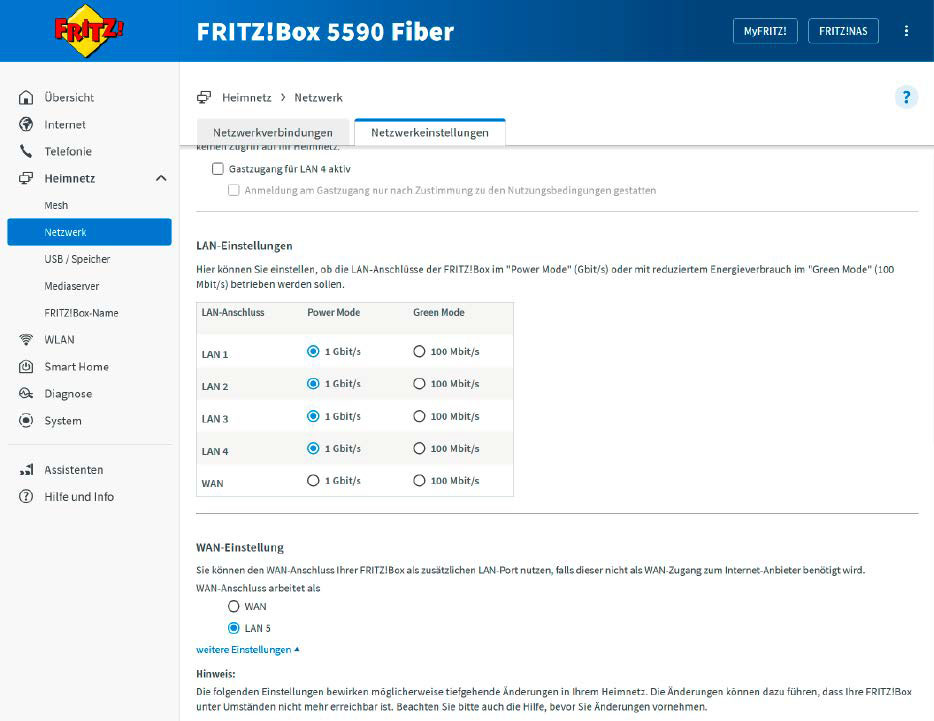Click the FRITZ! logo

(88, 30)
